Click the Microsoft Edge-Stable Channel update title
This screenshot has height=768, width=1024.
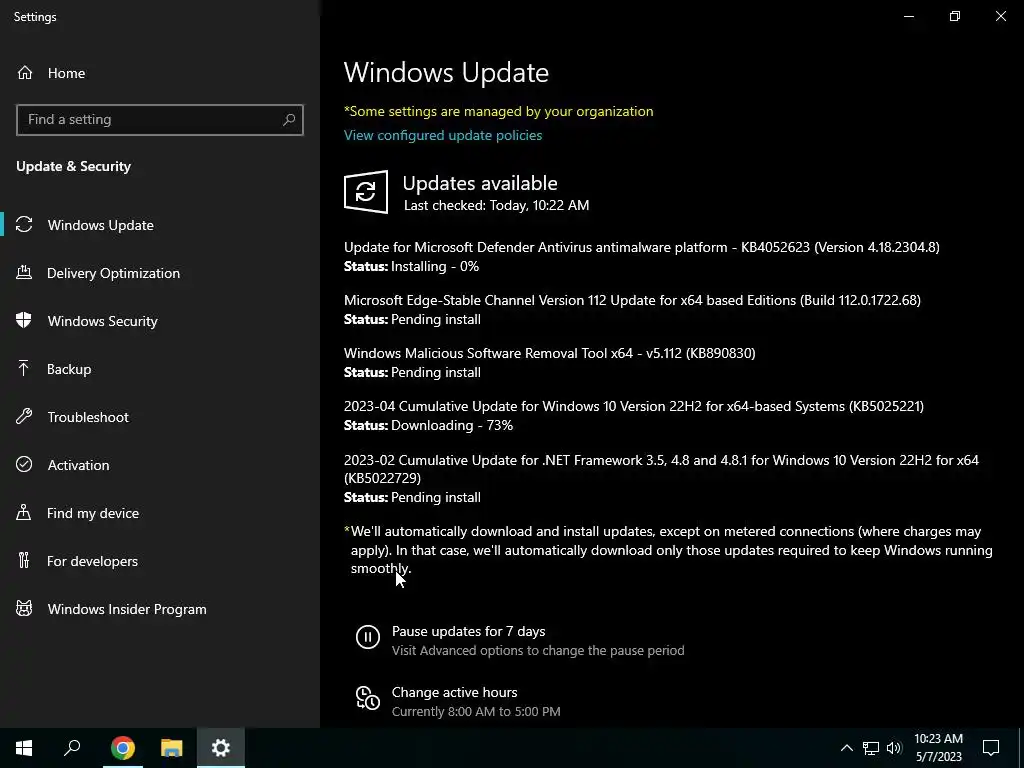[x=632, y=300]
